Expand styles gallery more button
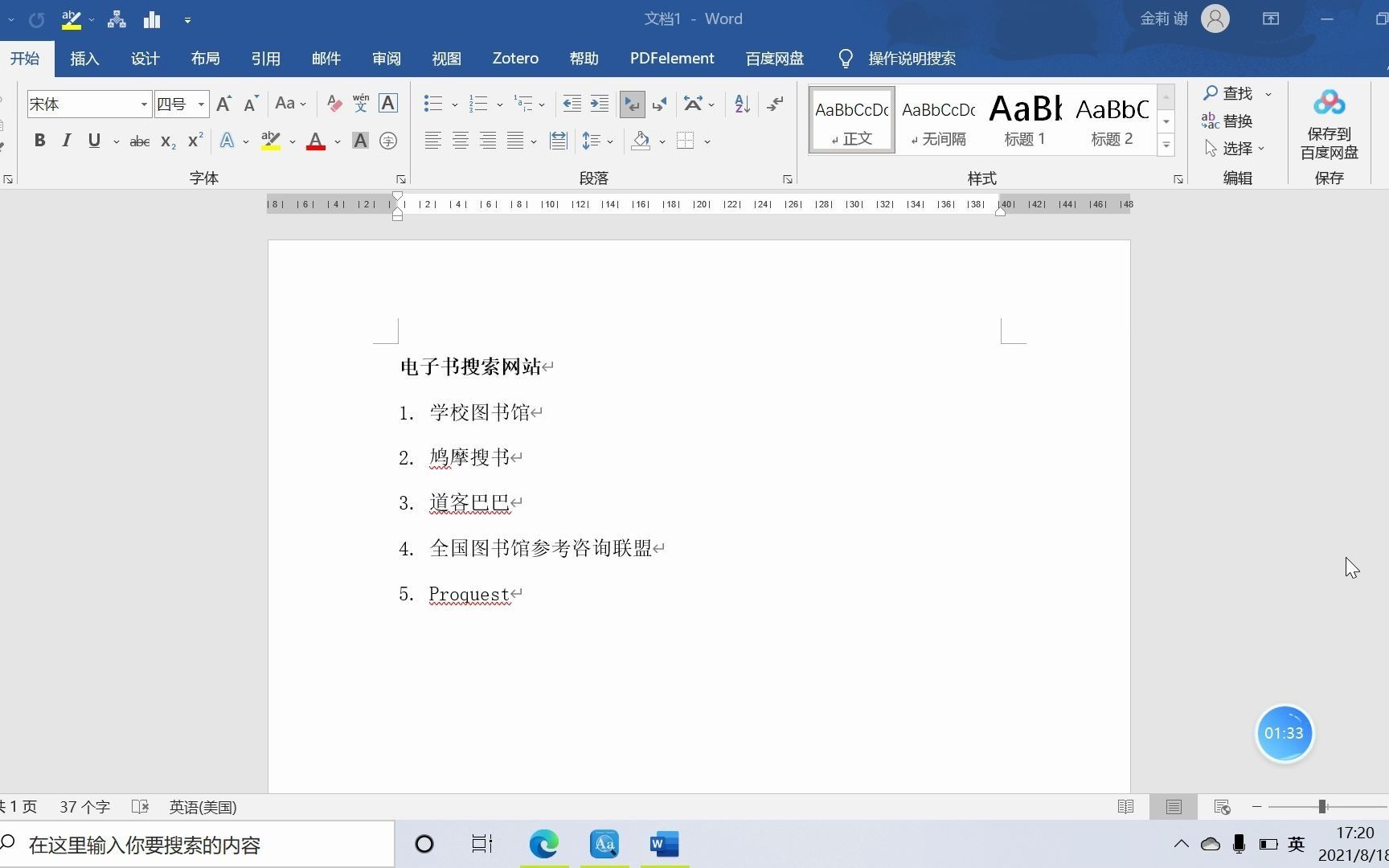Screen dimensions: 1389x868 tap(1166, 145)
